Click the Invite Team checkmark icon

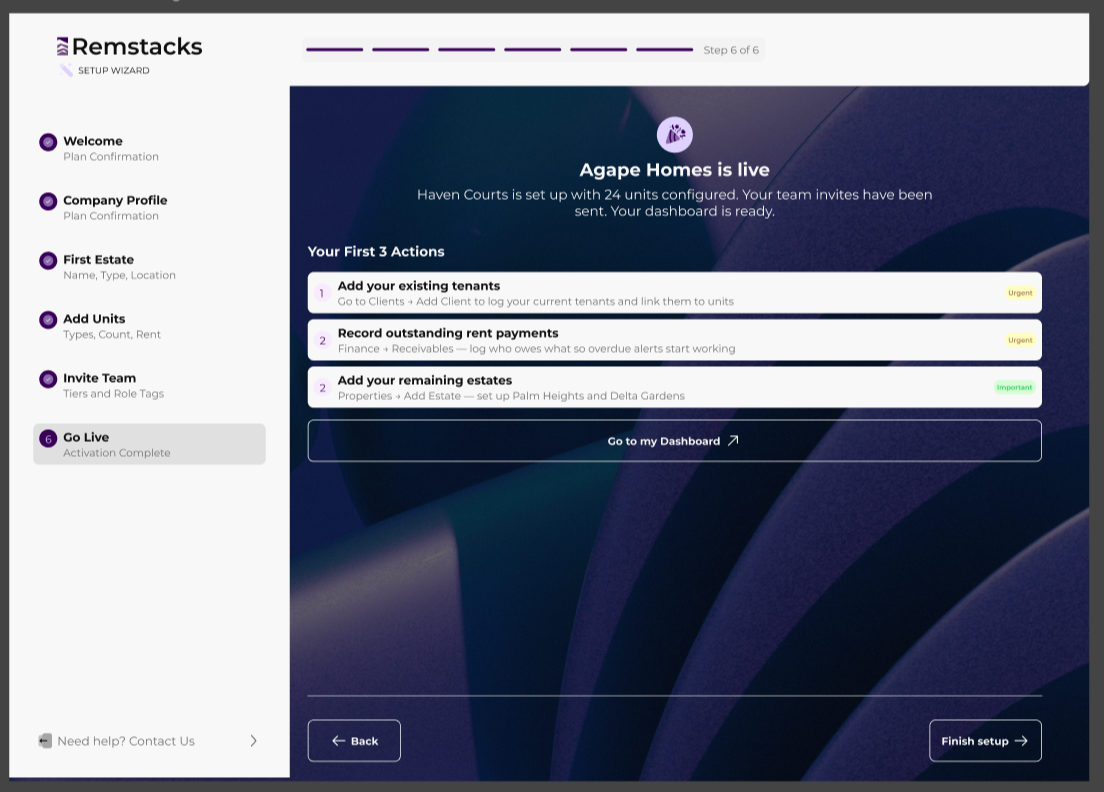click(48, 379)
